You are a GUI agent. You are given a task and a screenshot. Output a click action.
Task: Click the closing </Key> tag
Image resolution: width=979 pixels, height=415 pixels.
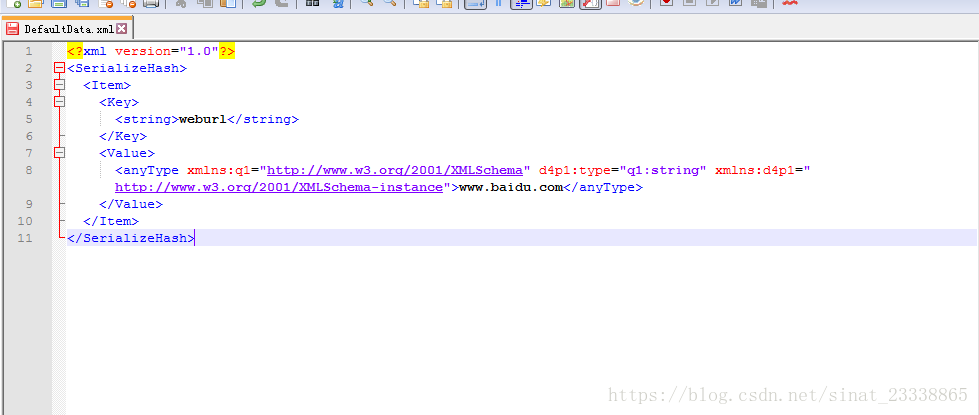[x=123, y=135]
